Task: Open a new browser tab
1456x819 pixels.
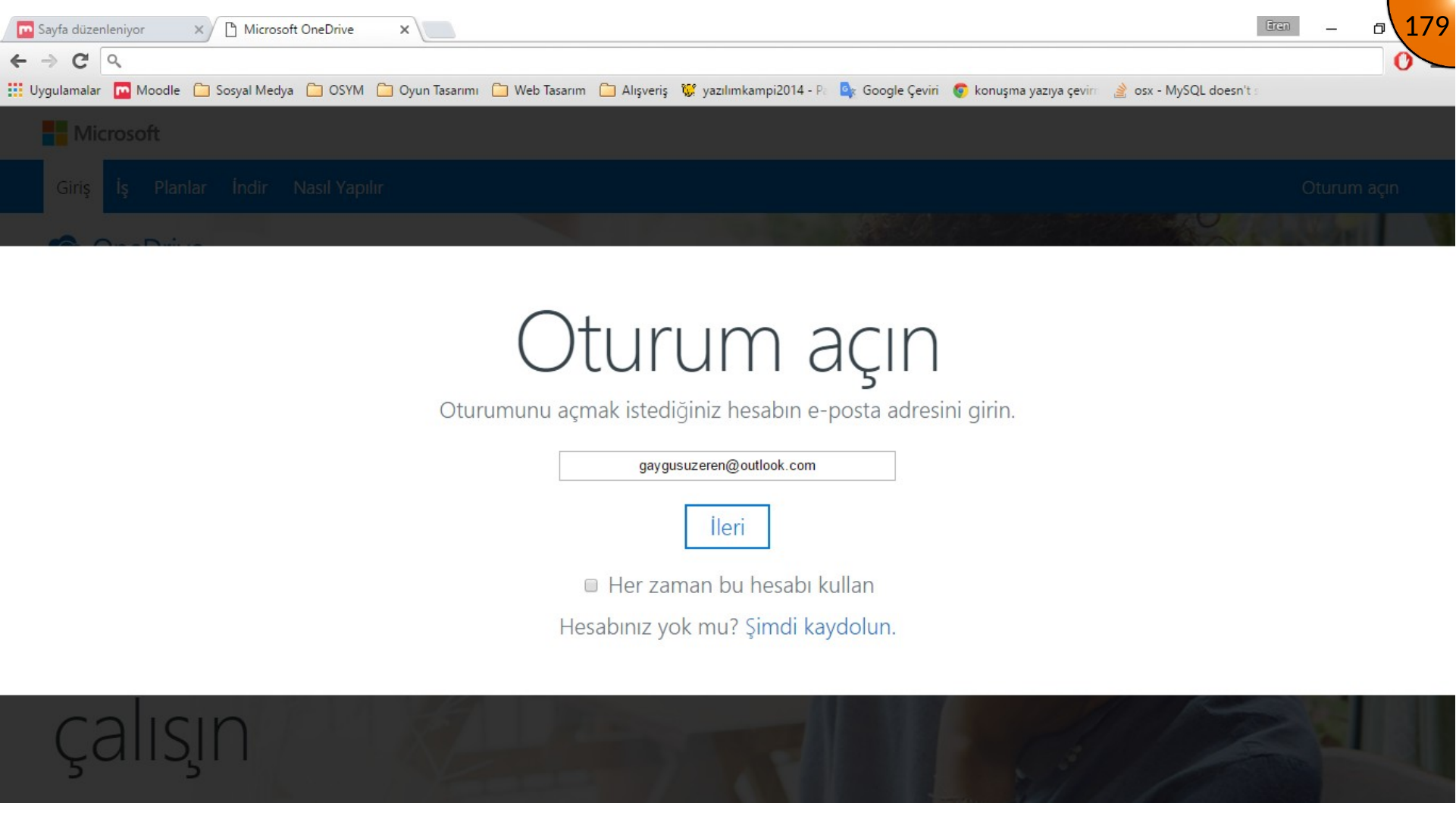Action: (439, 30)
